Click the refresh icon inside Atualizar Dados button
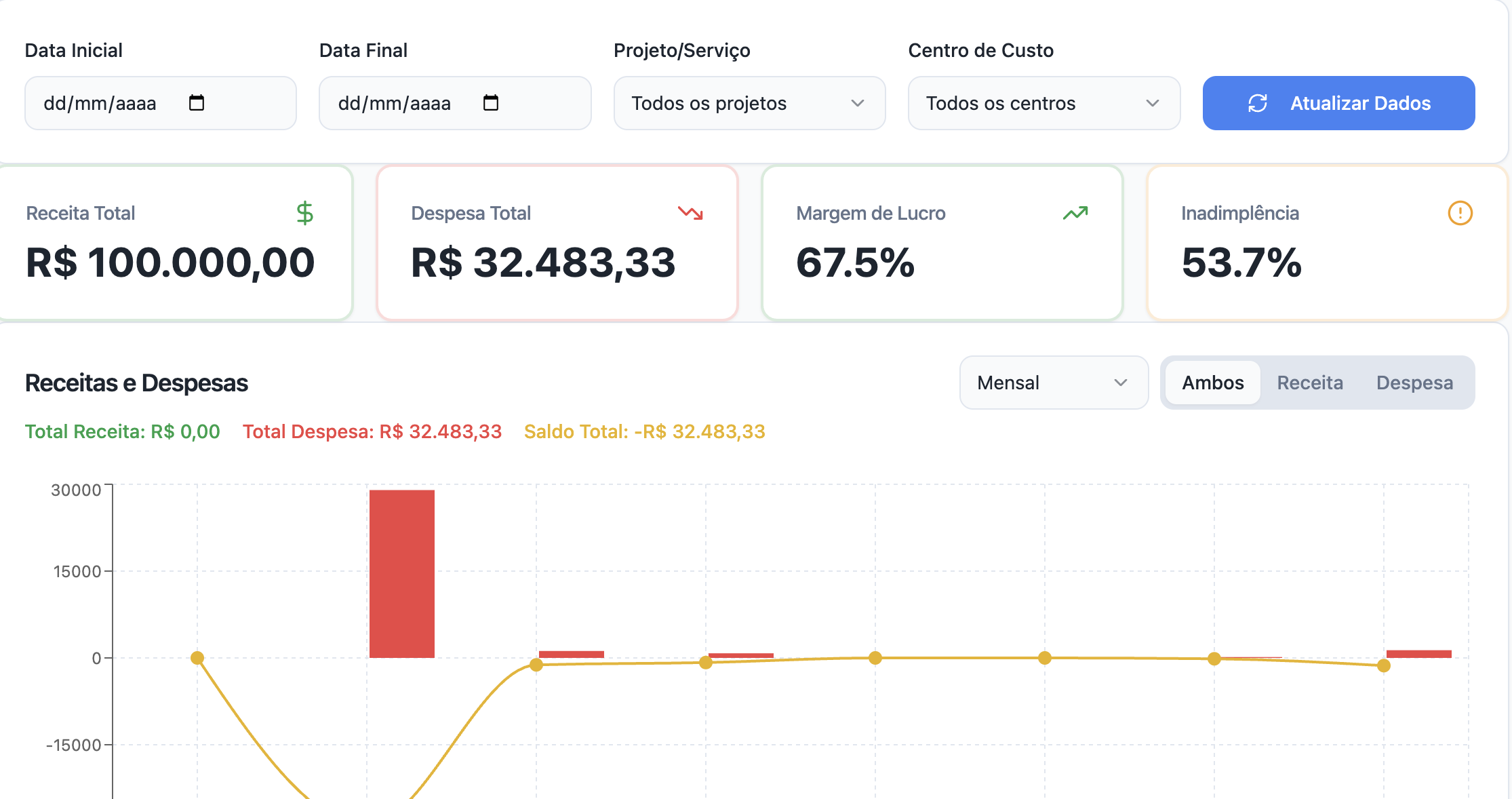Screen dimensions: 1512x799 (1258, 103)
